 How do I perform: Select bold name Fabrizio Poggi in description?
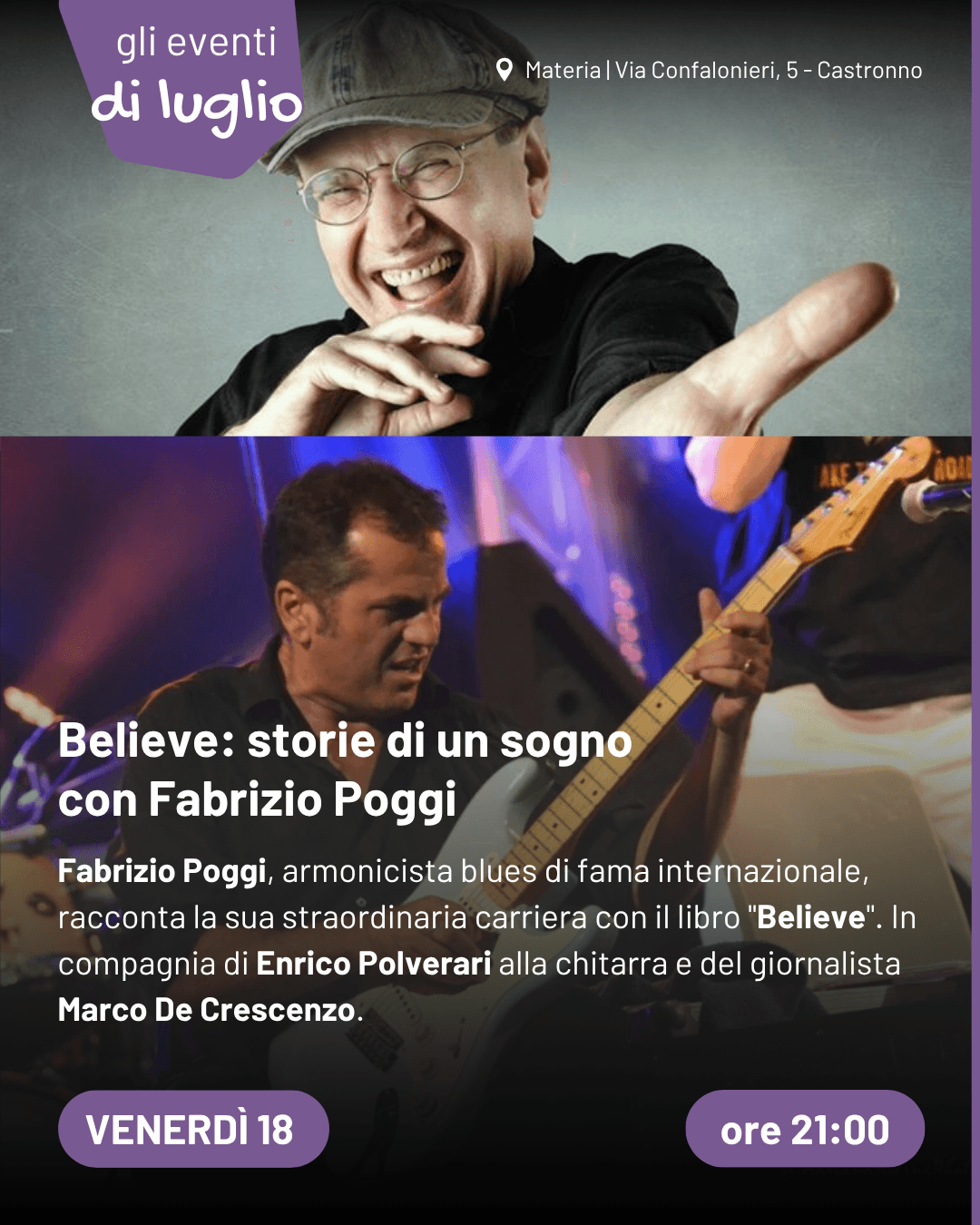[162, 871]
